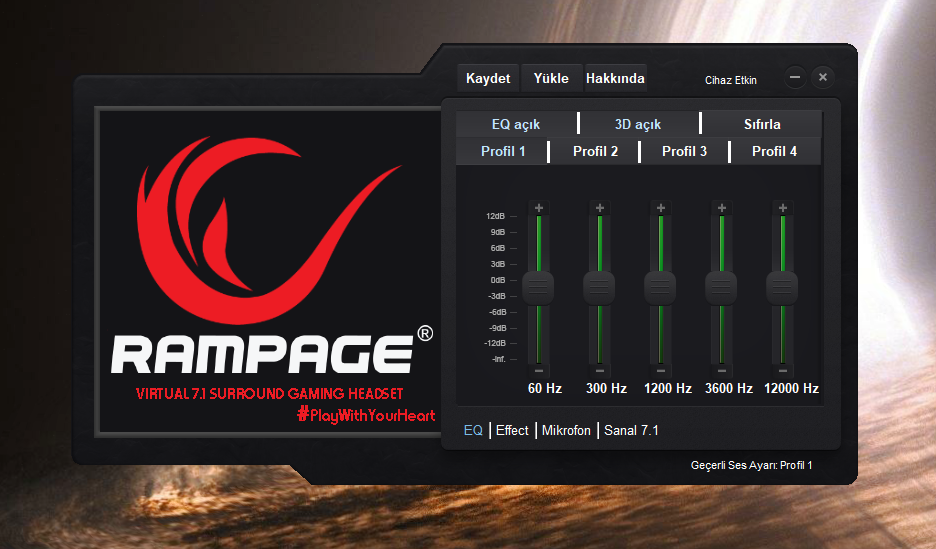Toggle the EQ açık switch
Screen dimensions: 936x549
point(516,124)
